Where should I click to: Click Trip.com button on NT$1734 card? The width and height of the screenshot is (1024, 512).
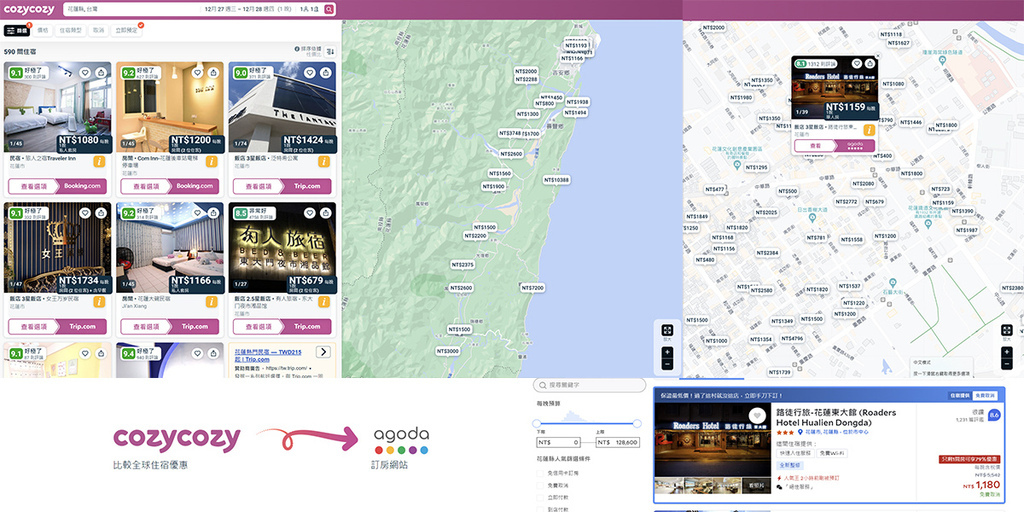(x=82, y=327)
